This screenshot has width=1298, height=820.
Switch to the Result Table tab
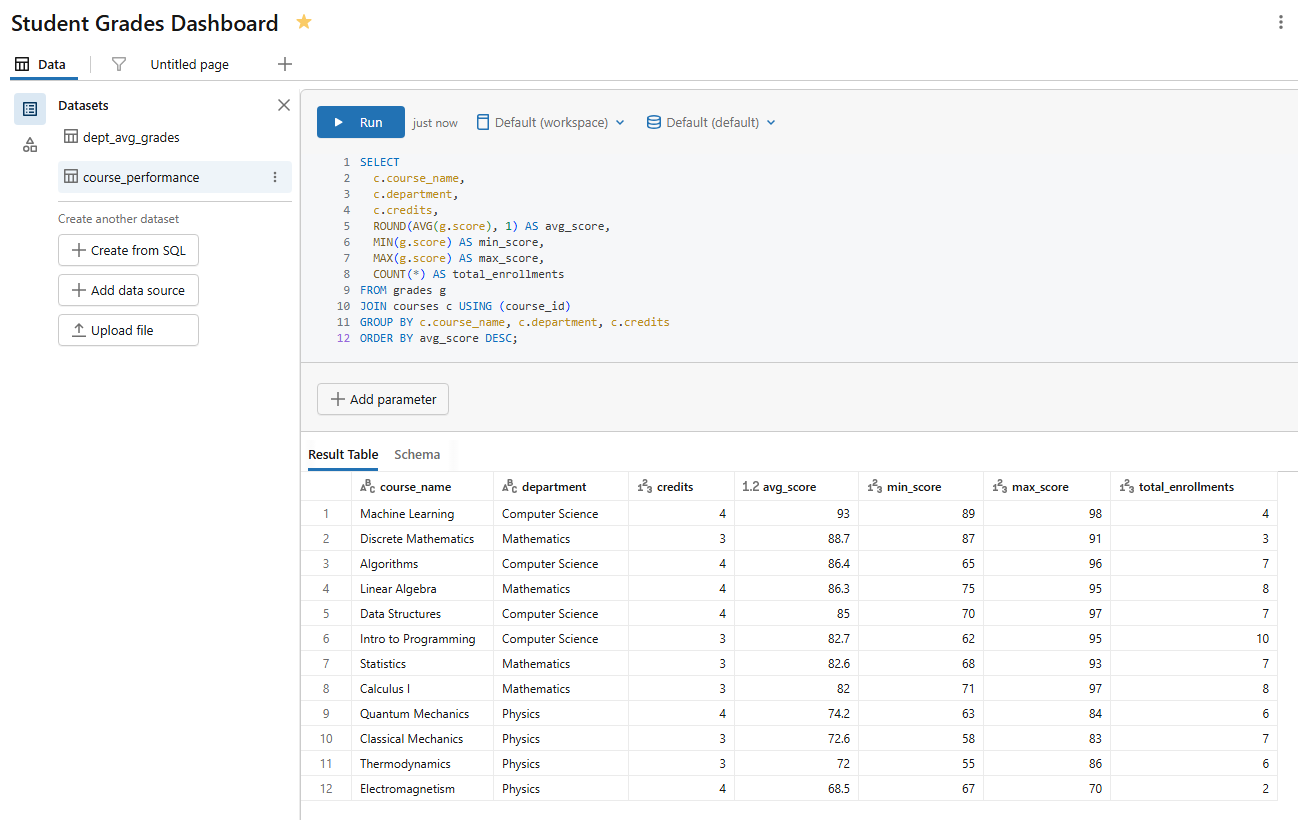343,454
